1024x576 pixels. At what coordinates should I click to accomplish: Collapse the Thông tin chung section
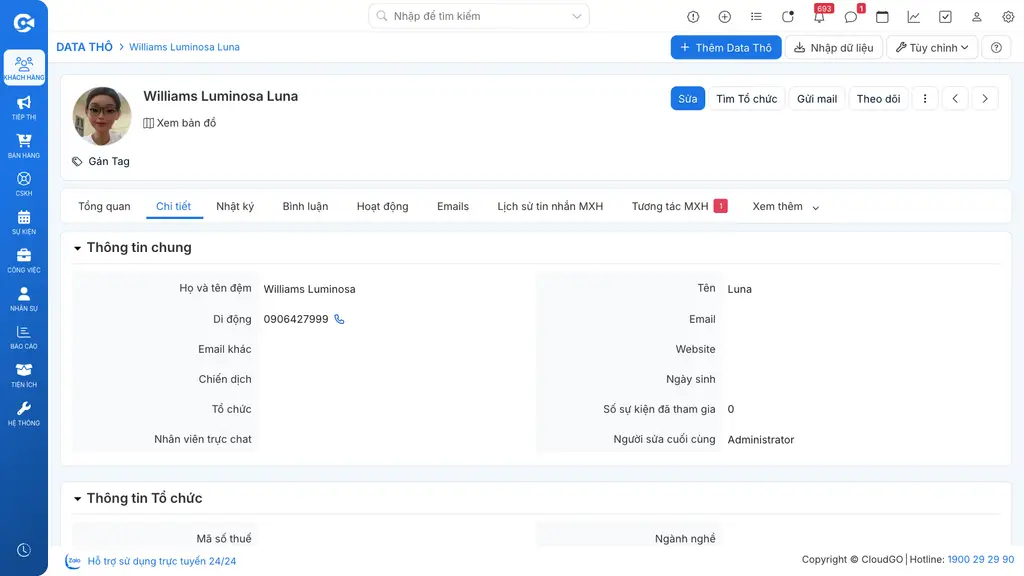tap(77, 248)
